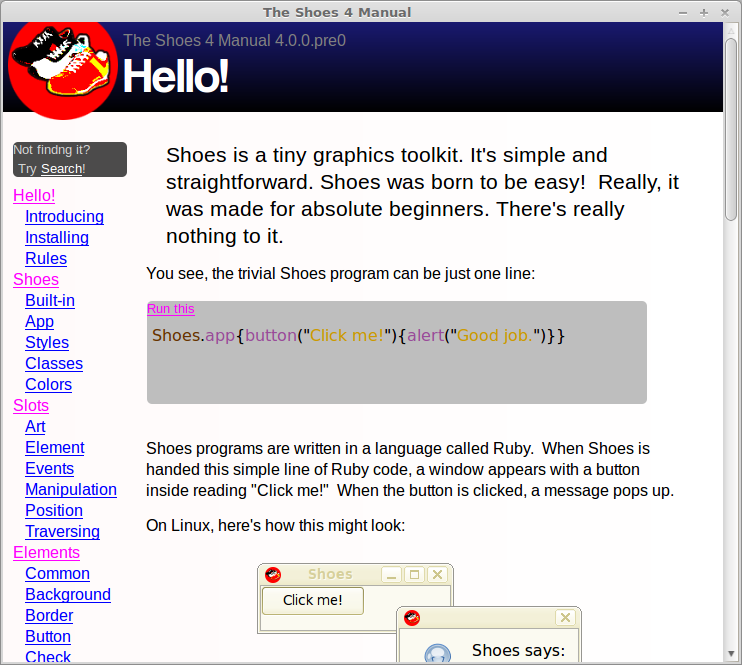Click the Hello! page heading
Image resolution: width=742 pixels, height=665 pixels.
tap(176, 76)
